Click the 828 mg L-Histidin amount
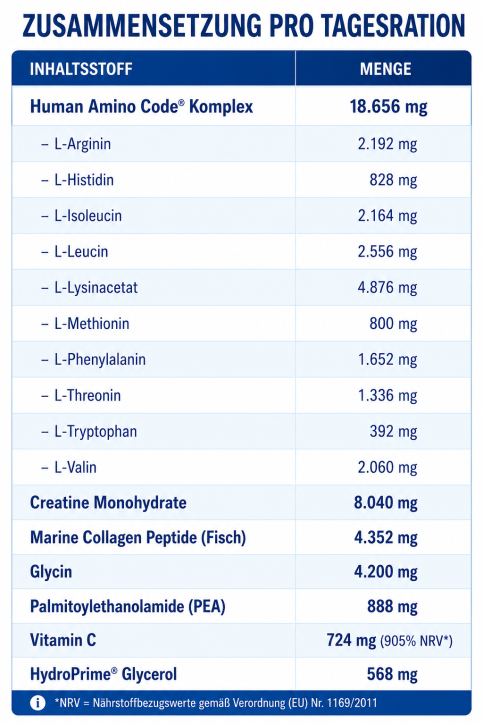The width and height of the screenshot is (483, 725). tap(393, 179)
